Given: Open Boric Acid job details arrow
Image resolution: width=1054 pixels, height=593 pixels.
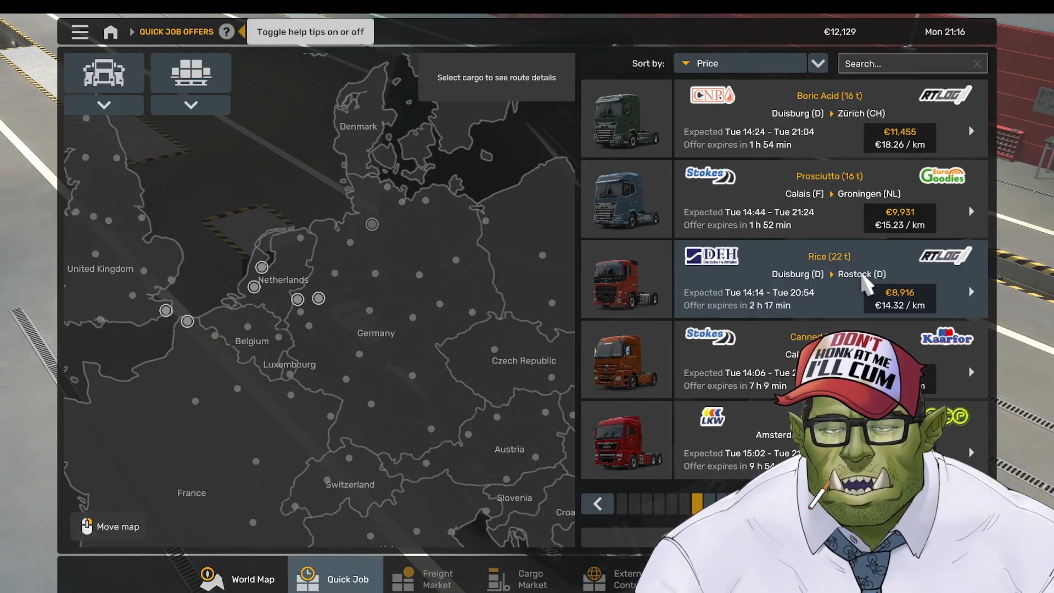Looking at the screenshot, I should coord(971,131).
